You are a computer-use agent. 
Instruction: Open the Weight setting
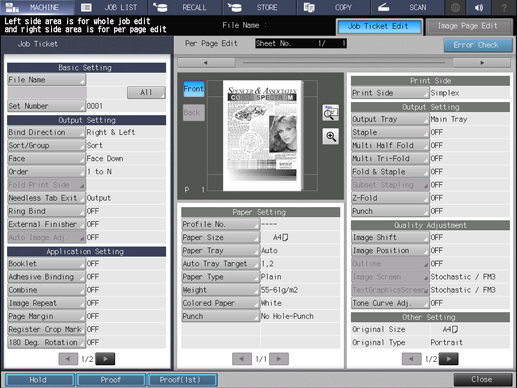220,290
